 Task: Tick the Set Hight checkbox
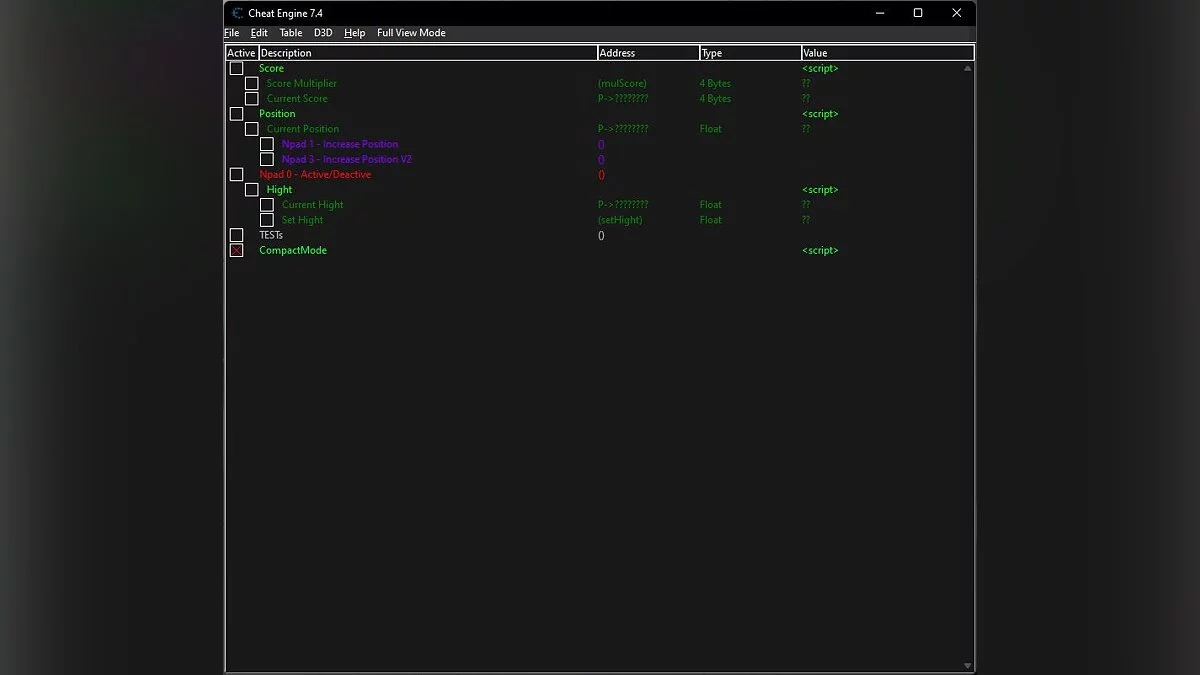pyautogui.click(x=266, y=220)
